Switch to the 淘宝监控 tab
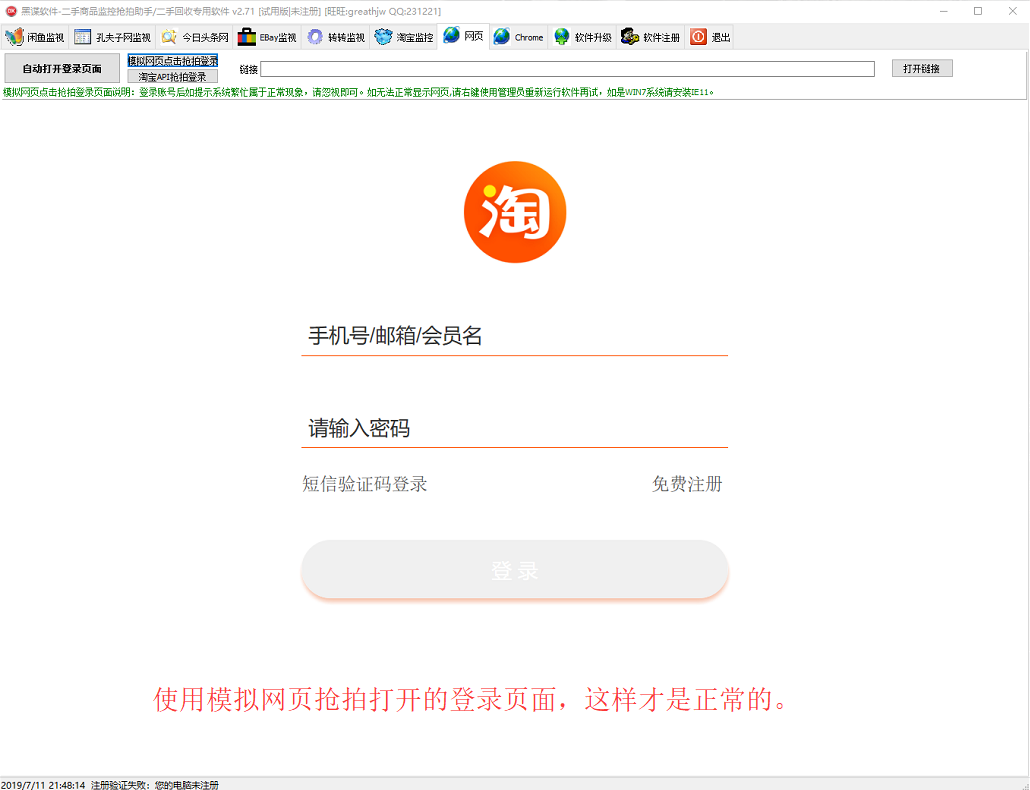 pos(403,37)
